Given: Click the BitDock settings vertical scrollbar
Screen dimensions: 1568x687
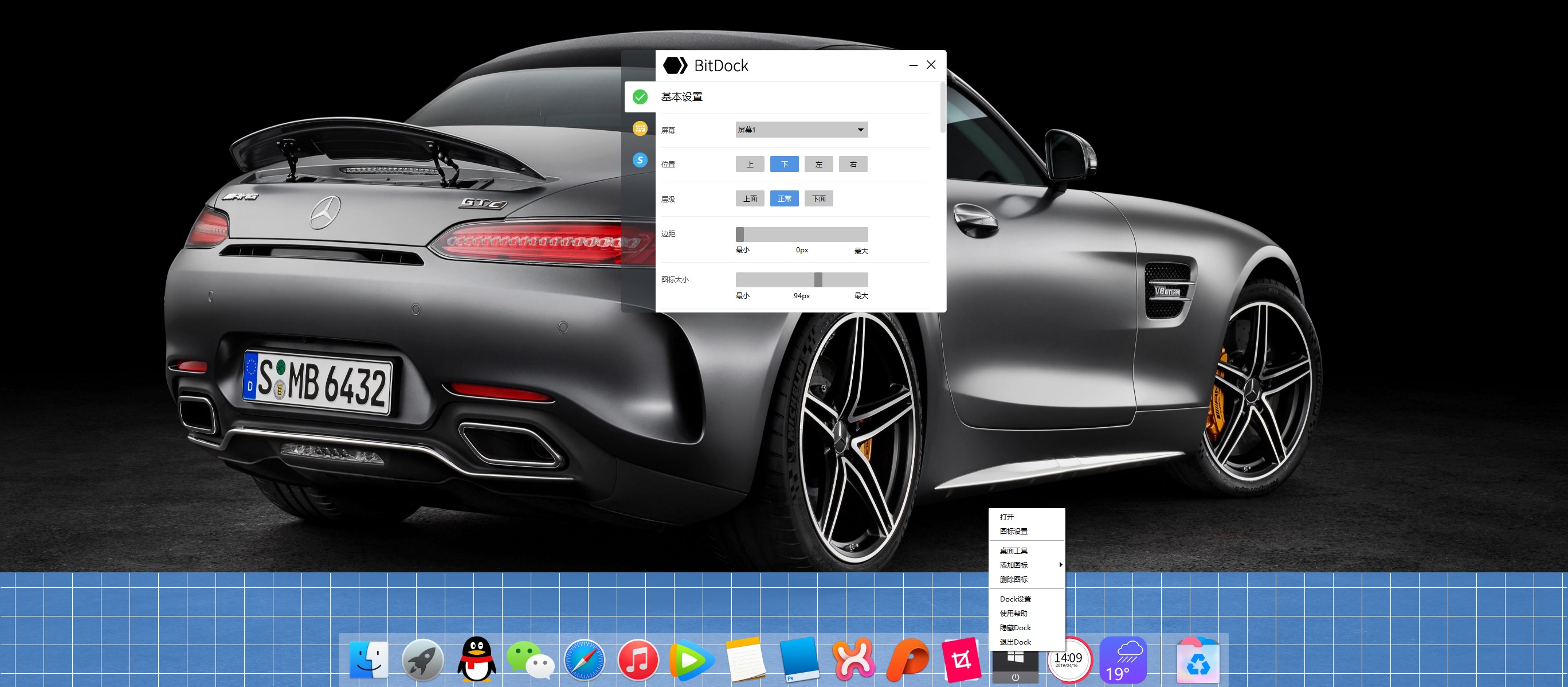Looking at the screenshot, I should pyautogui.click(x=943, y=108).
